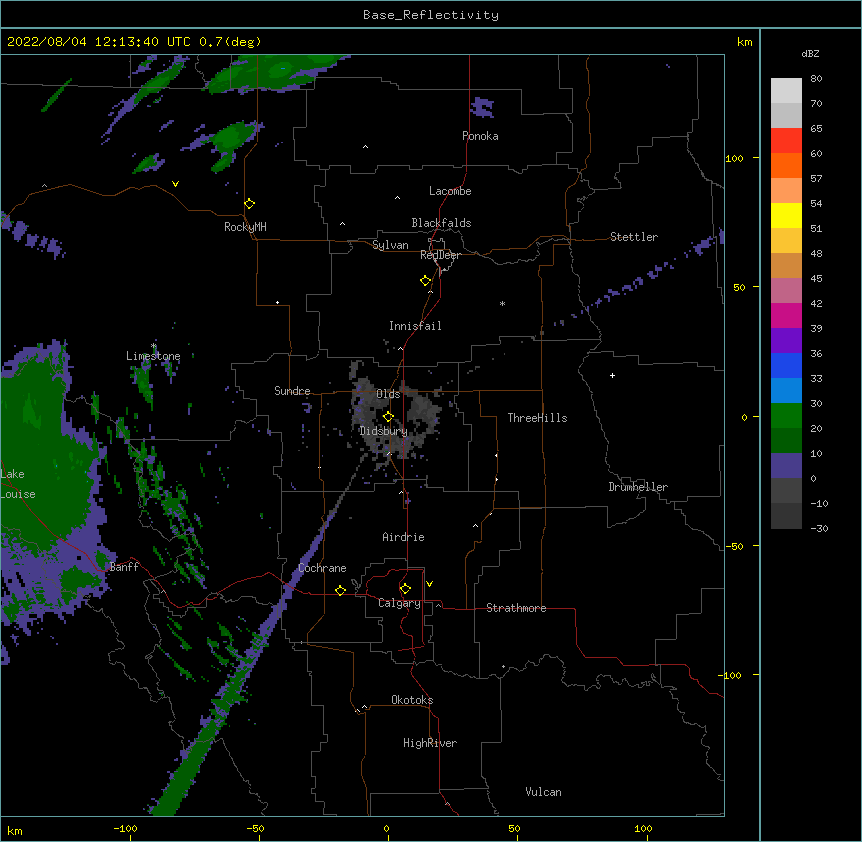Click the blue 36 dBZ color band
The height and width of the screenshot is (842, 862).
[x=786, y=365]
